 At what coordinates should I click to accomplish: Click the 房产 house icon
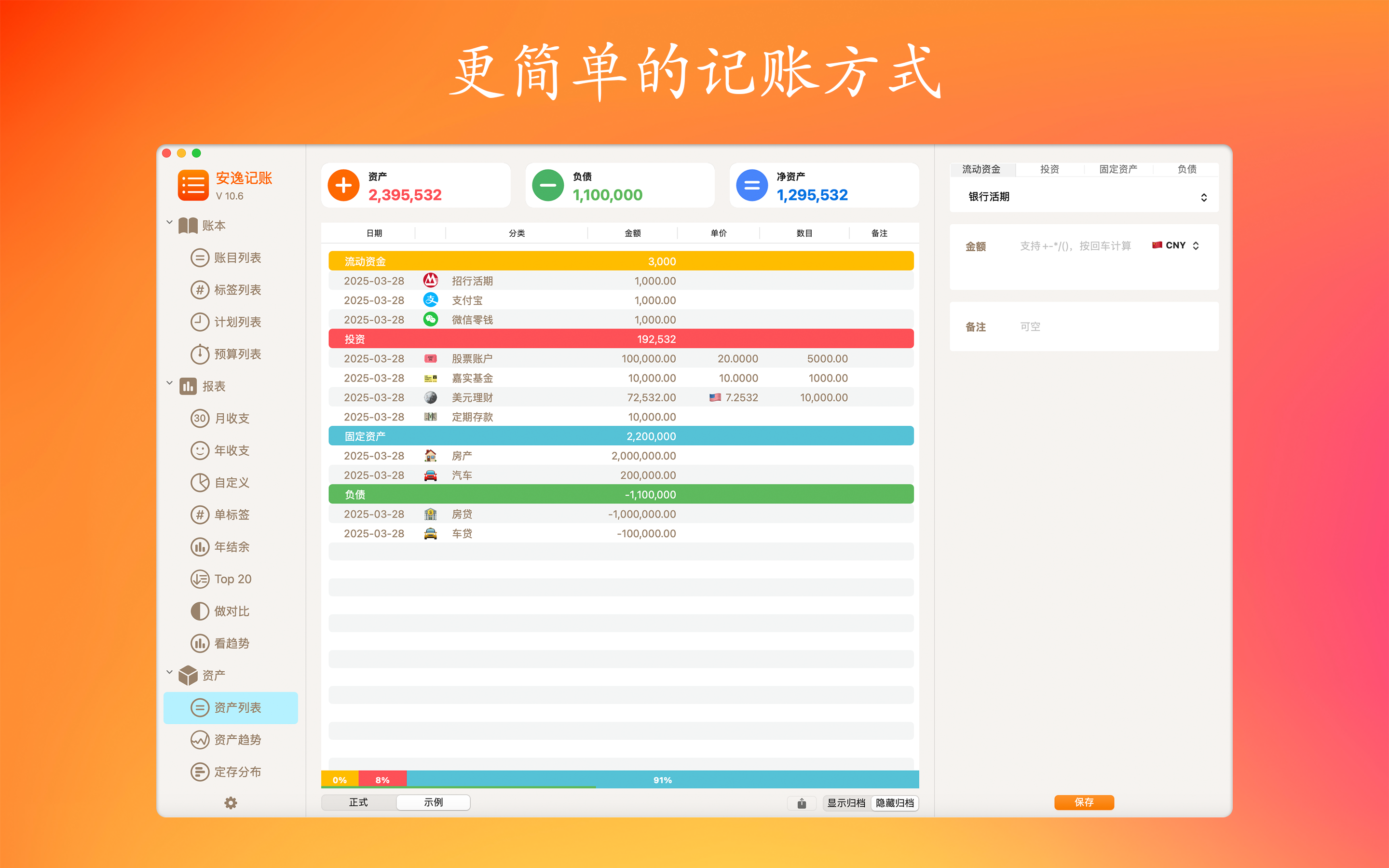[431, 456]
